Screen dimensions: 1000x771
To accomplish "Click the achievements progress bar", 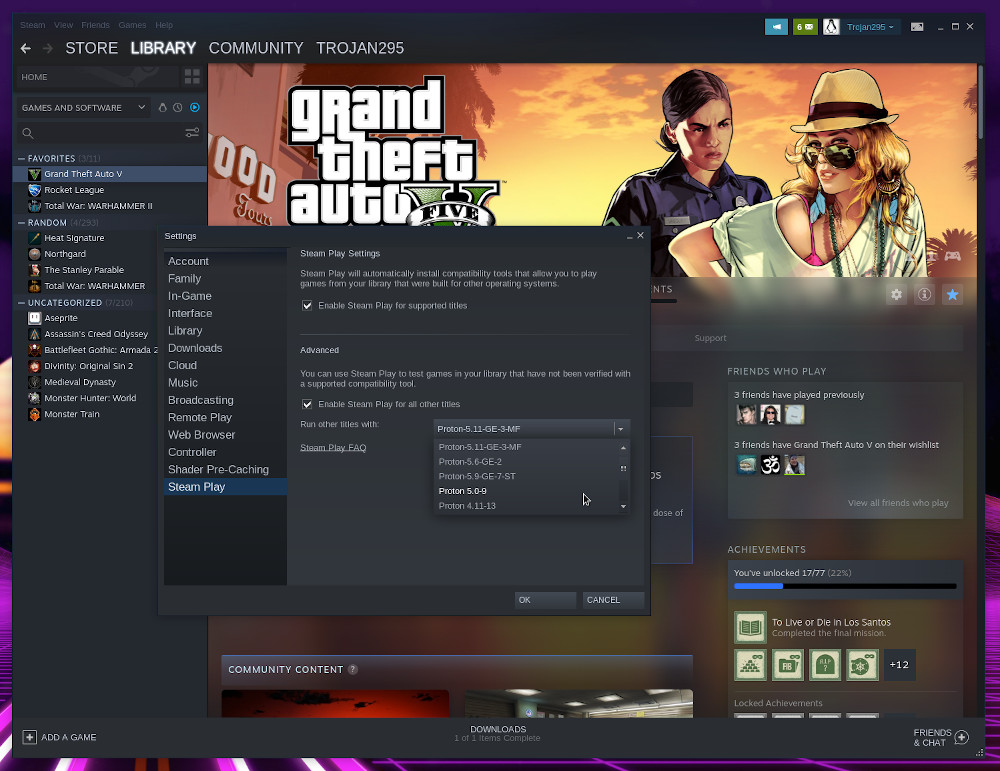I will click(x=845, y=586).
